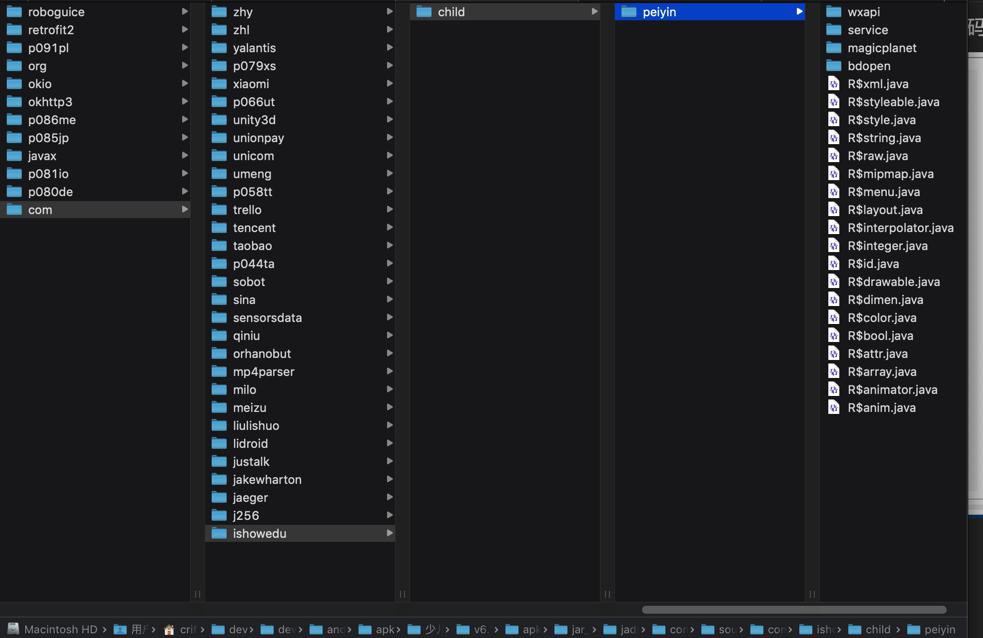Select the sensorsdata folder
The width and height of the screenshot is (983, 638).
pyautogui.click(x=300, y=318)
